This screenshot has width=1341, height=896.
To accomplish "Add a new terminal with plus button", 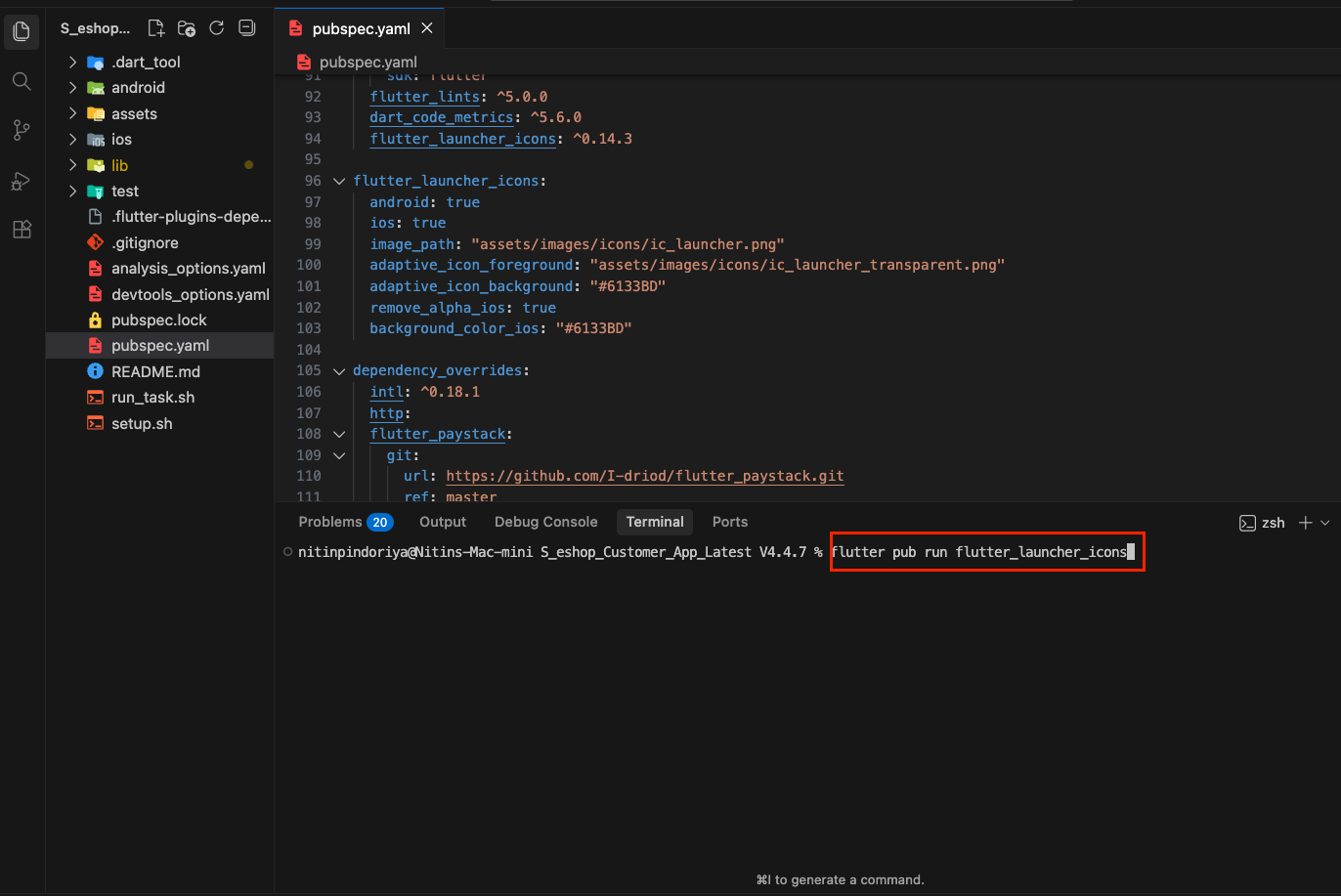I will (x=1305, y=523).
